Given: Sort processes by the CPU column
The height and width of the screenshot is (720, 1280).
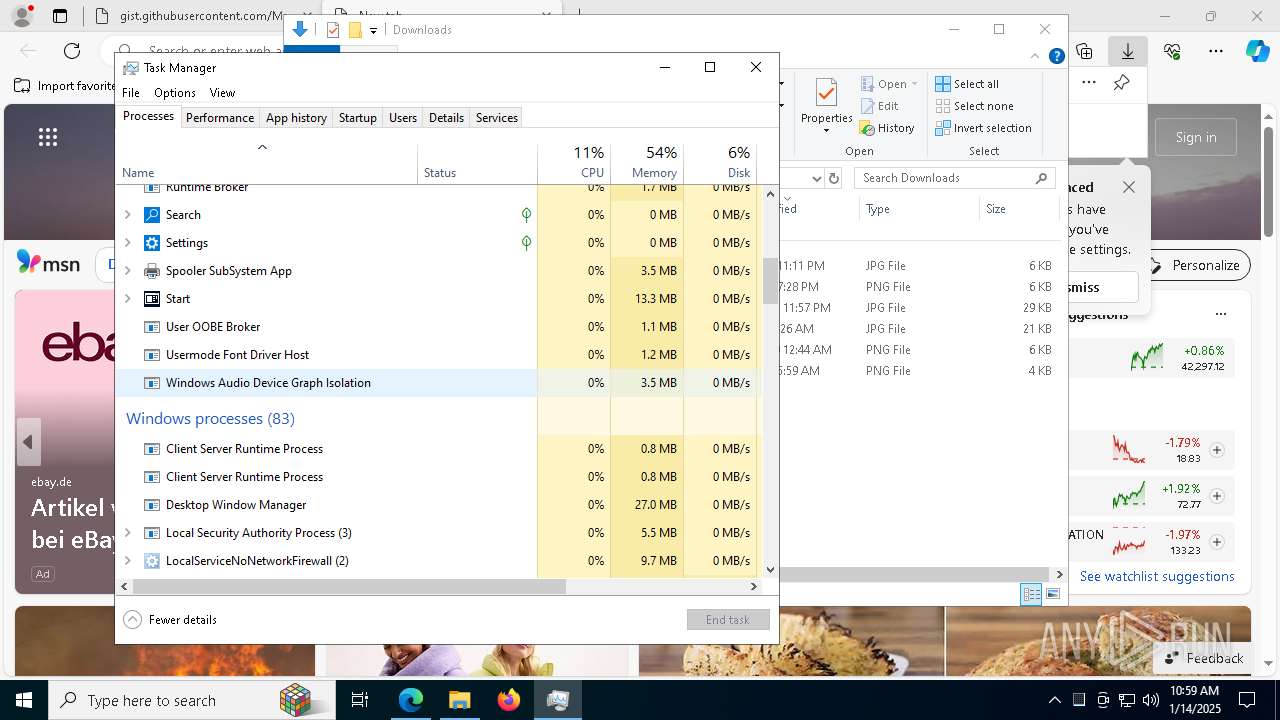Looking at the screenshot, I should point(574,164).
